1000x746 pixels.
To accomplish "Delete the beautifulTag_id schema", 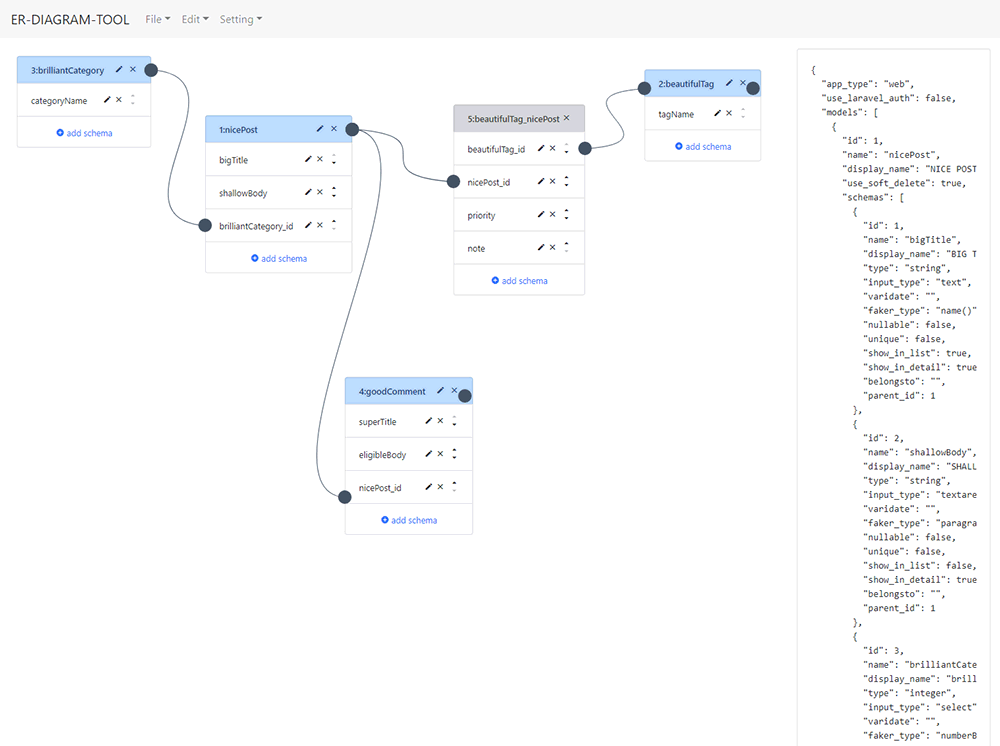I will 552,148.
